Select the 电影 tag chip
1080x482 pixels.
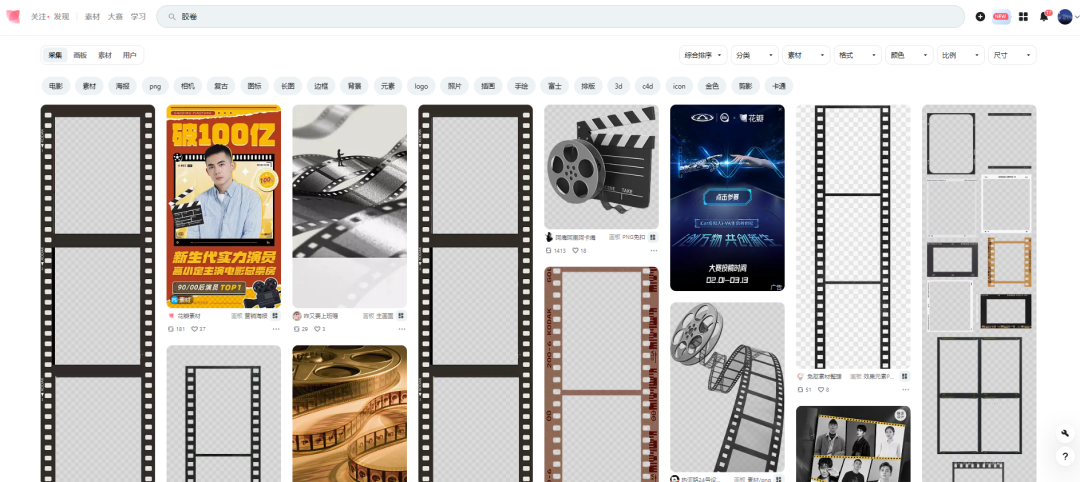click(x=56, y=86)
